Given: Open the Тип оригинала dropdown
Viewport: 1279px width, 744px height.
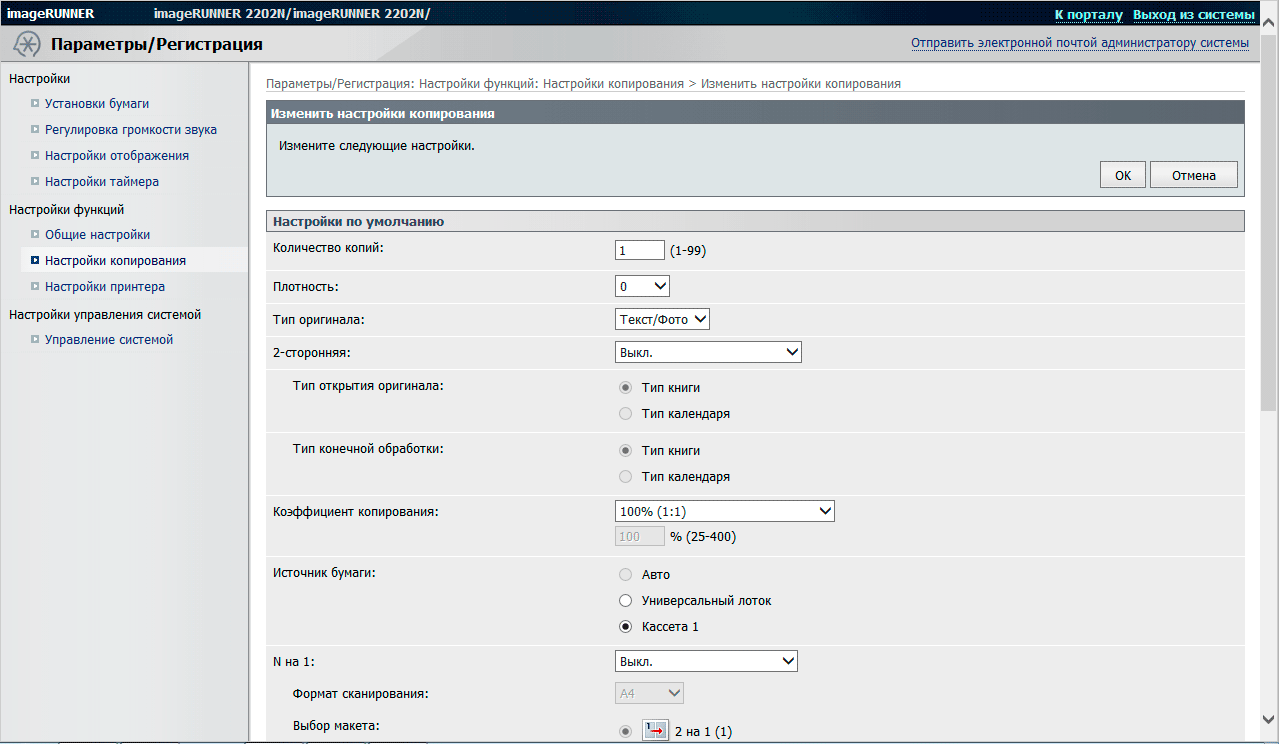Looking at the screenshot, I should [x=662, y=319].
